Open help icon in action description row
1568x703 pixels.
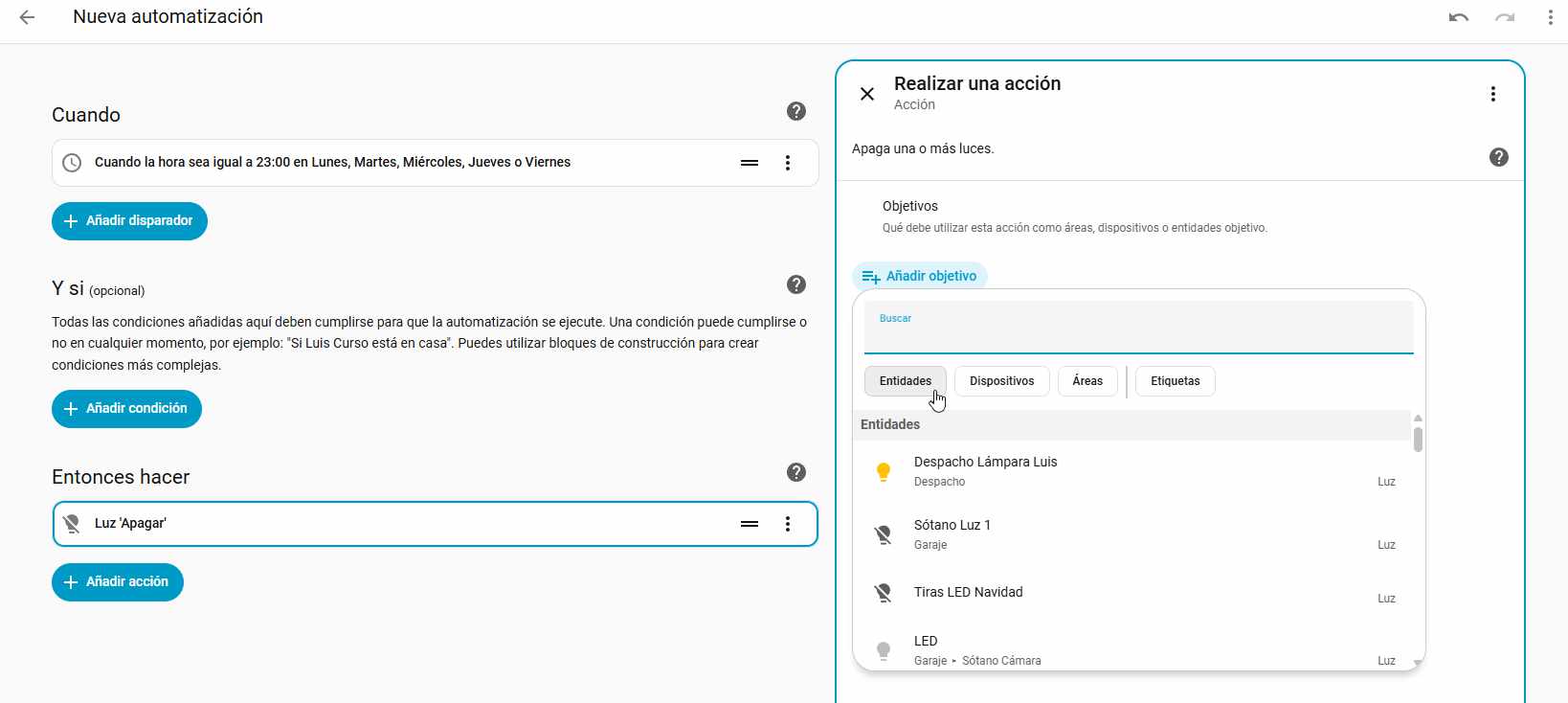tap(1498, 157)
